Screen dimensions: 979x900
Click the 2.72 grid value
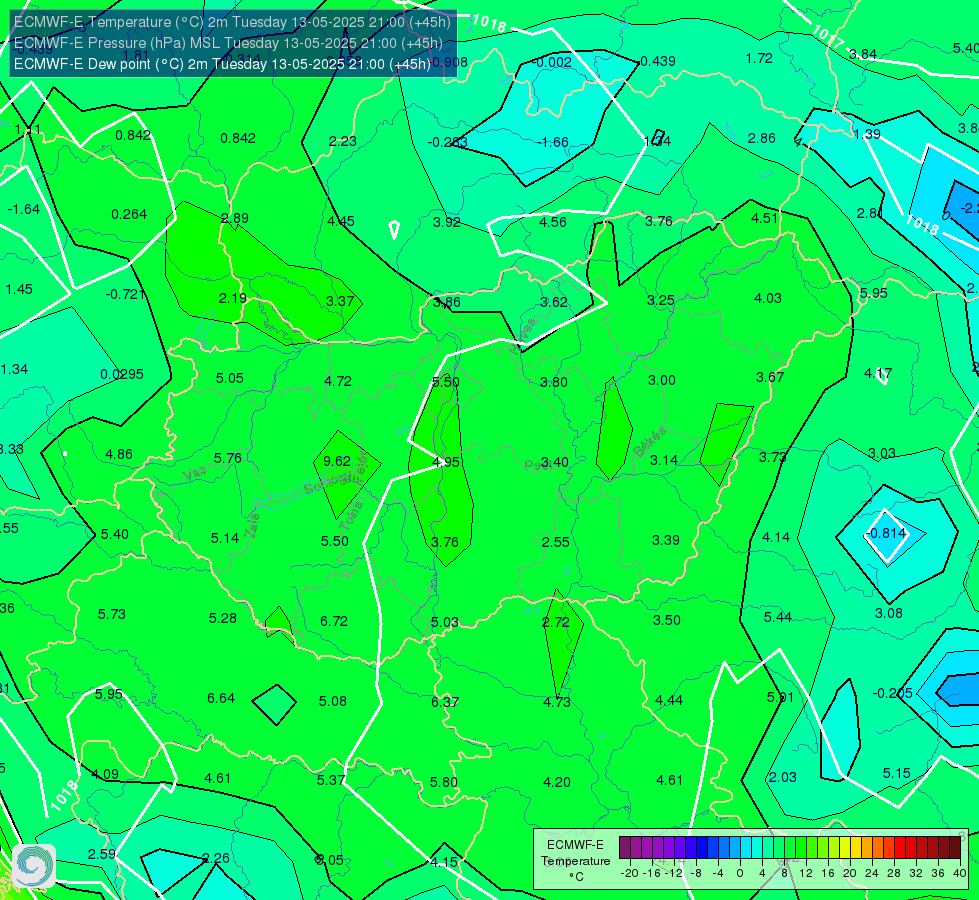(556, 622)
